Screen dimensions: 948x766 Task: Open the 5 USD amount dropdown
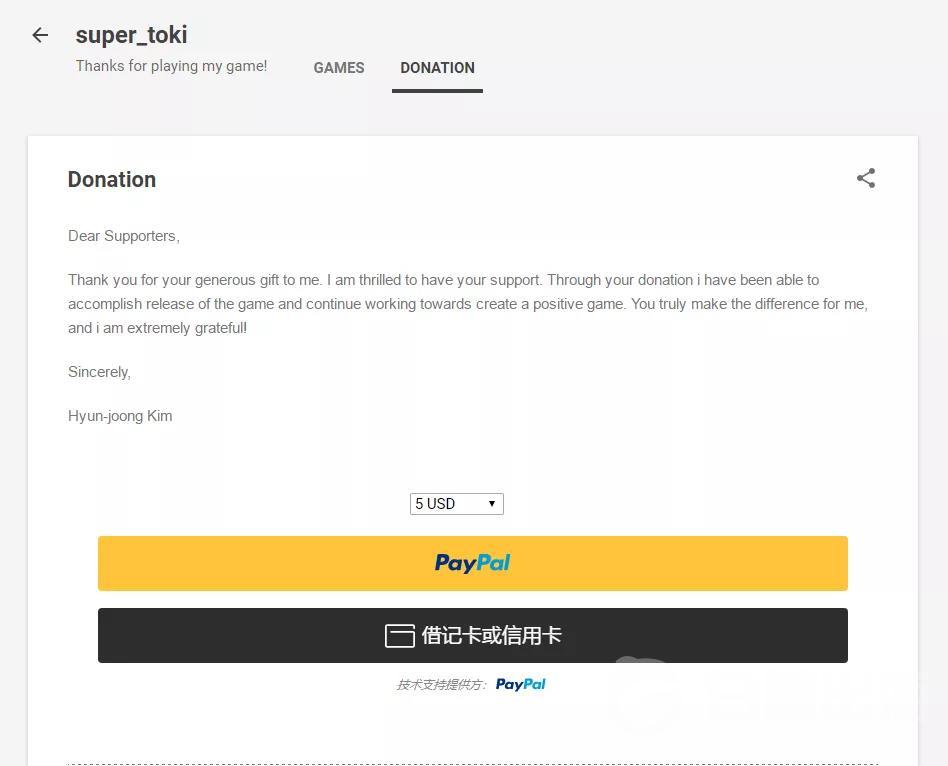click(456, 504)
